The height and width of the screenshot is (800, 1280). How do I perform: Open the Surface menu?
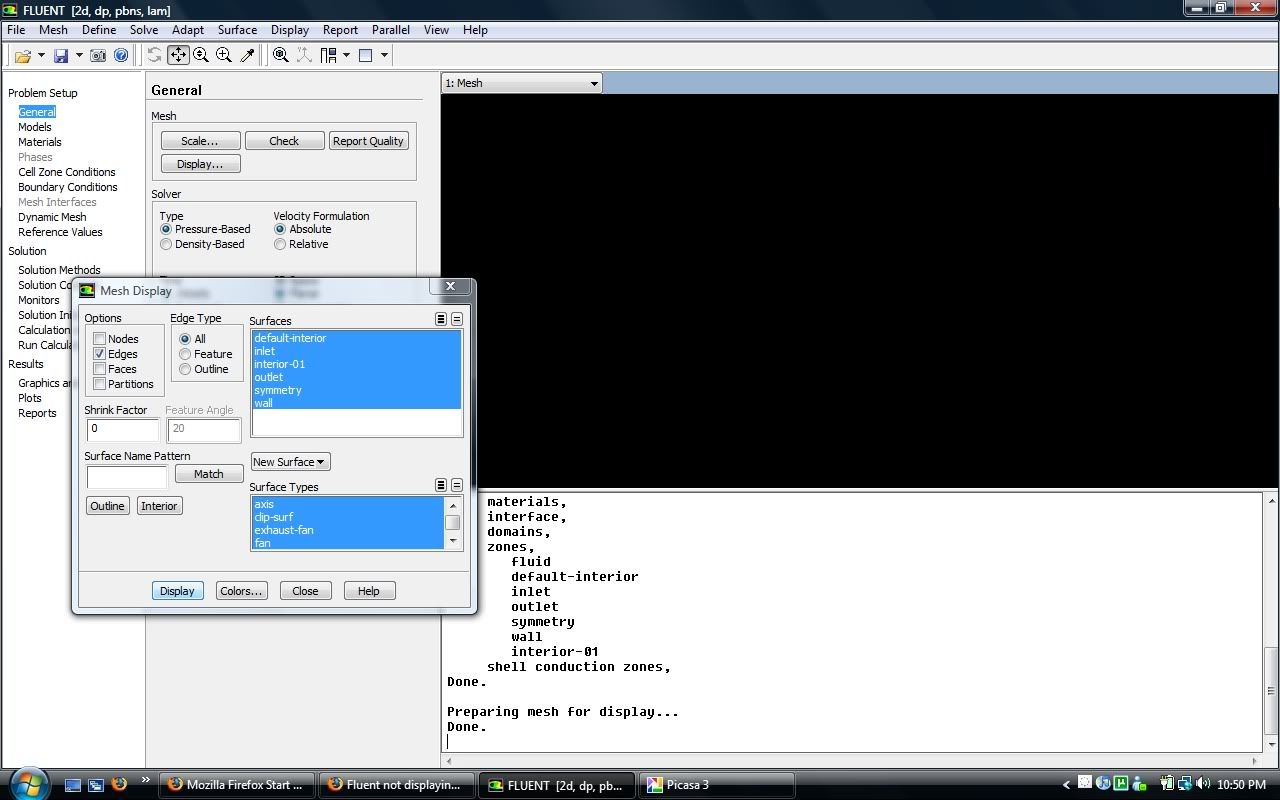tap(237, 30)
